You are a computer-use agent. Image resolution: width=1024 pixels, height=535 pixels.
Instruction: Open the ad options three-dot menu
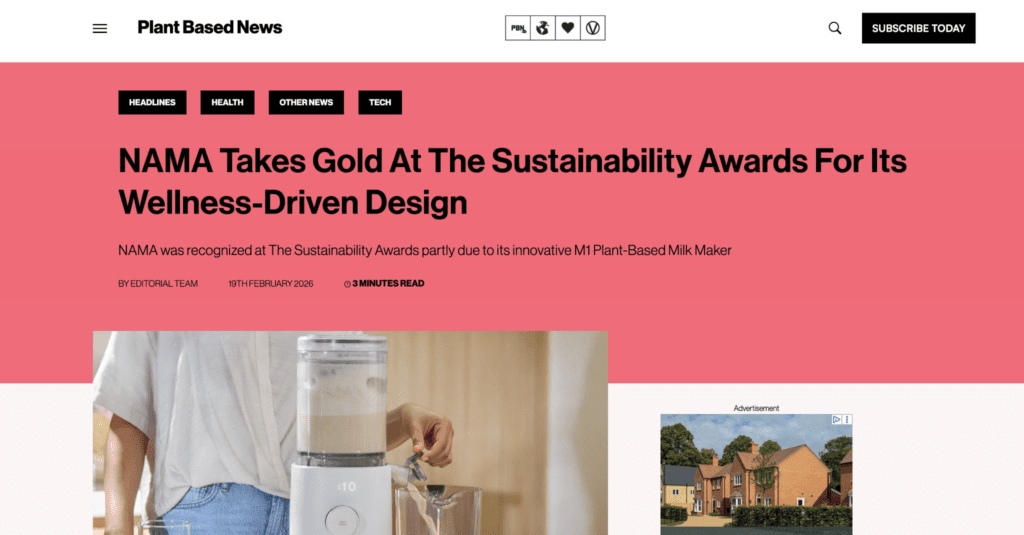point(847,419)
